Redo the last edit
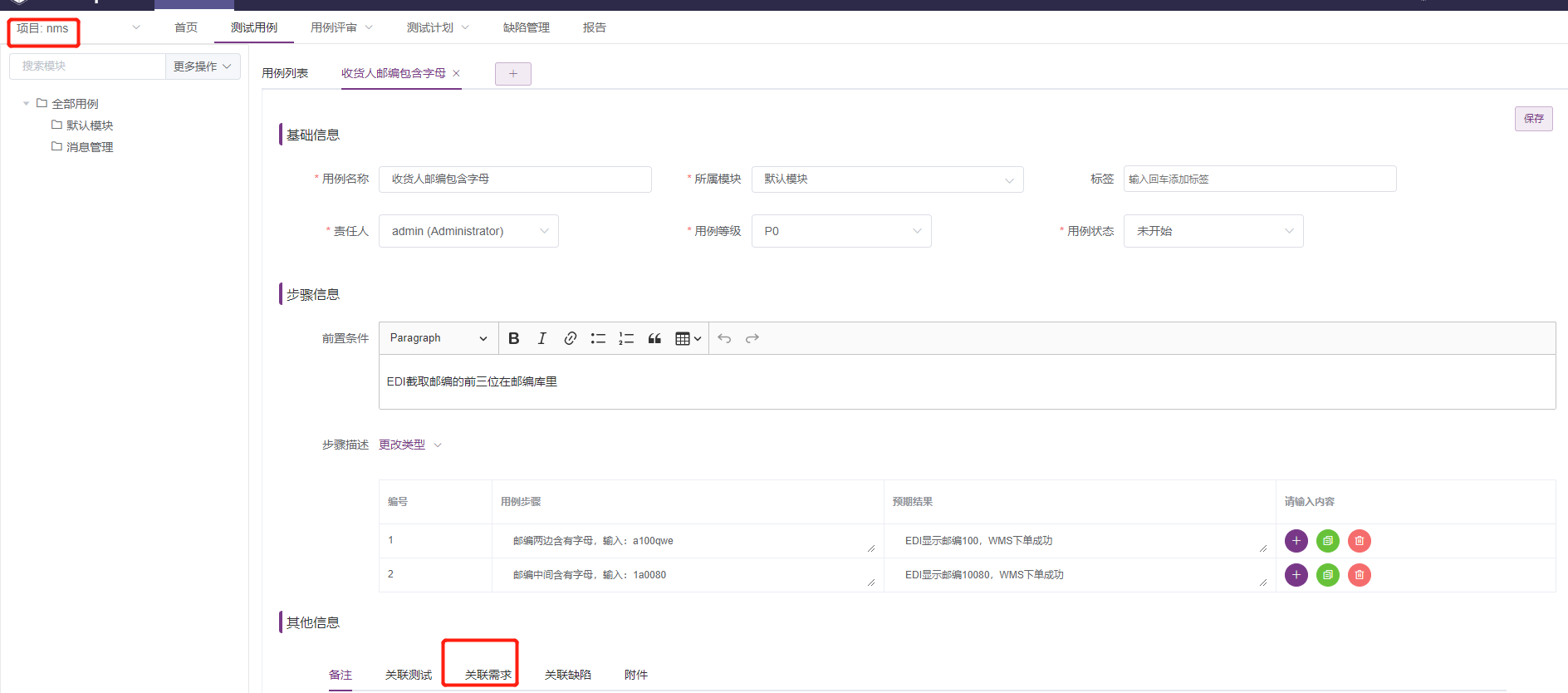Viewport: 1568px width, 693px height. tap(752, 338)
